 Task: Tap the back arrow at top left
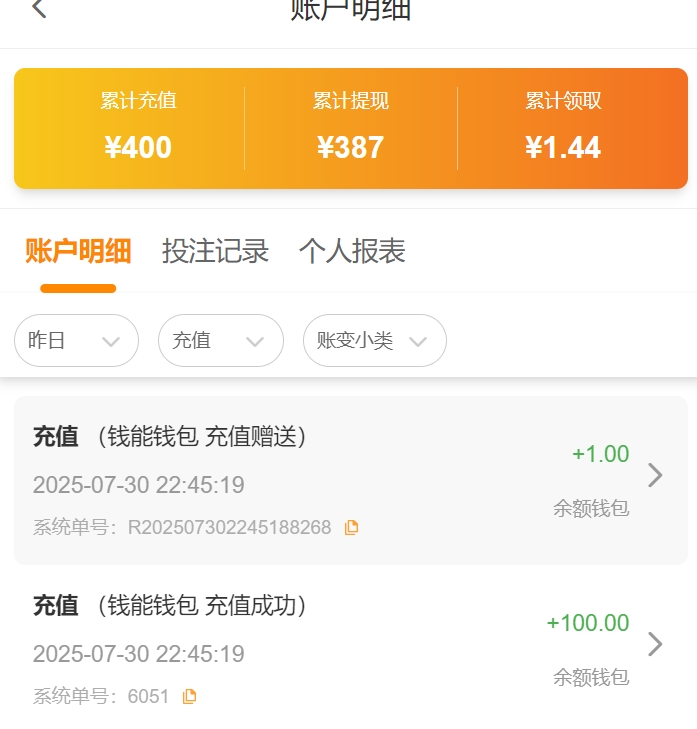pyautogui.click(x=39, y=10)
